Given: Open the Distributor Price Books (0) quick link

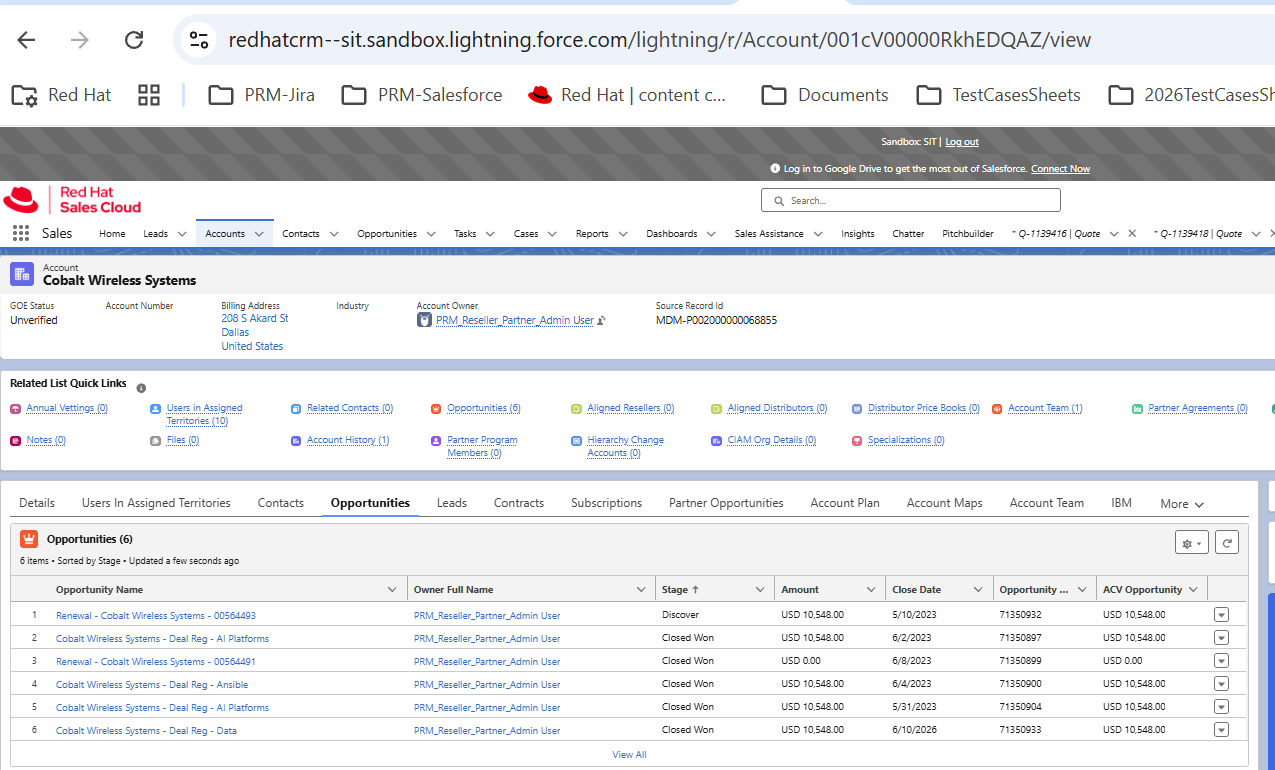Looking at the screenshot, I should tap(923, 408).
